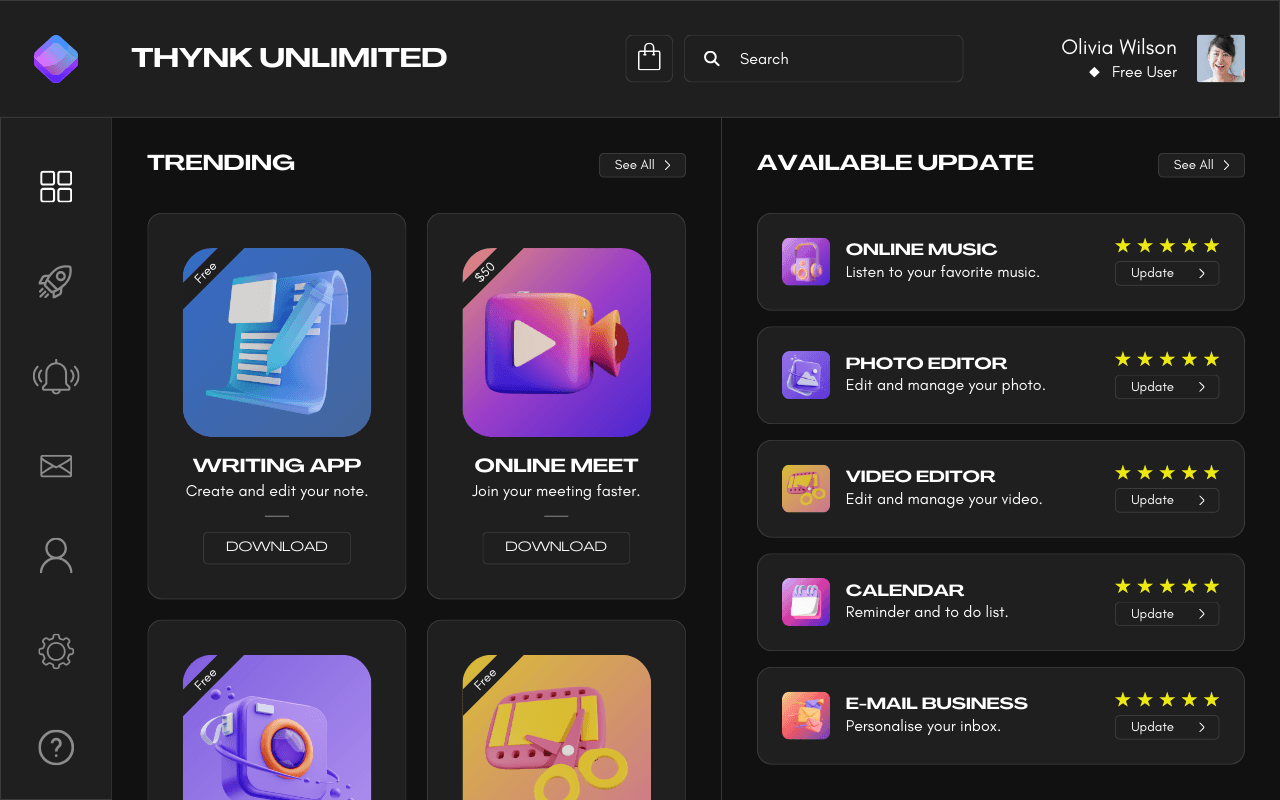Image resolution: width=1280 pixels, height=800 pixels.
Task: Click the Free User label
Action: click(1144, 72)
